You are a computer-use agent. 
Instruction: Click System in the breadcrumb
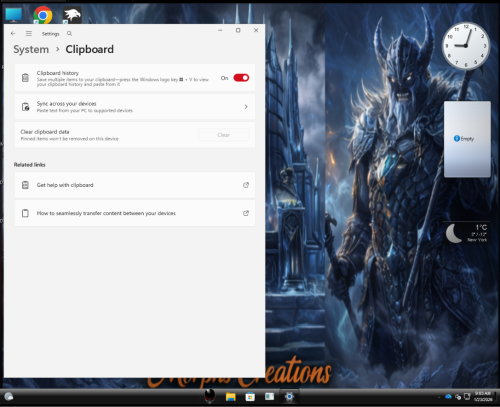point(31,49)
